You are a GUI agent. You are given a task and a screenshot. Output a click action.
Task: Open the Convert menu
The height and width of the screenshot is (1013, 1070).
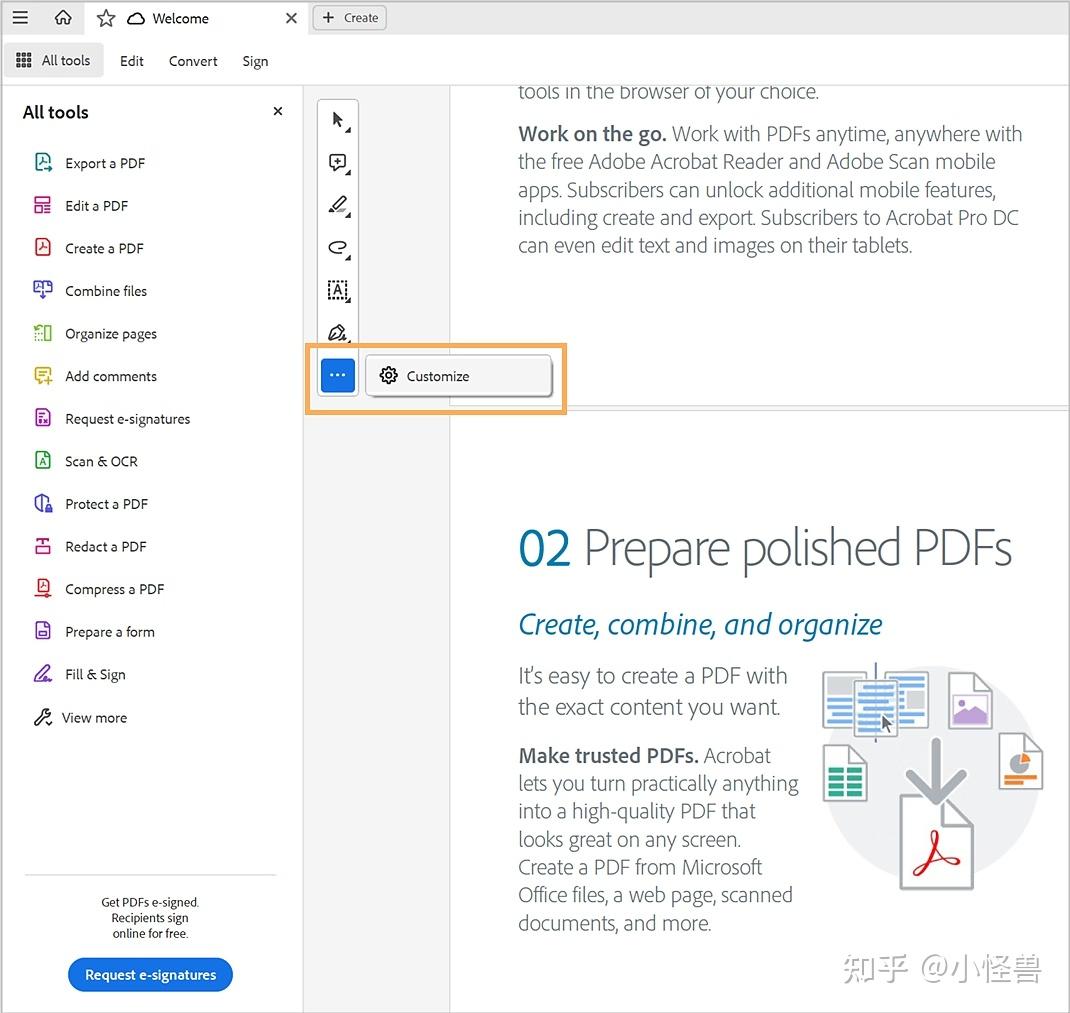tap(192, 60)
